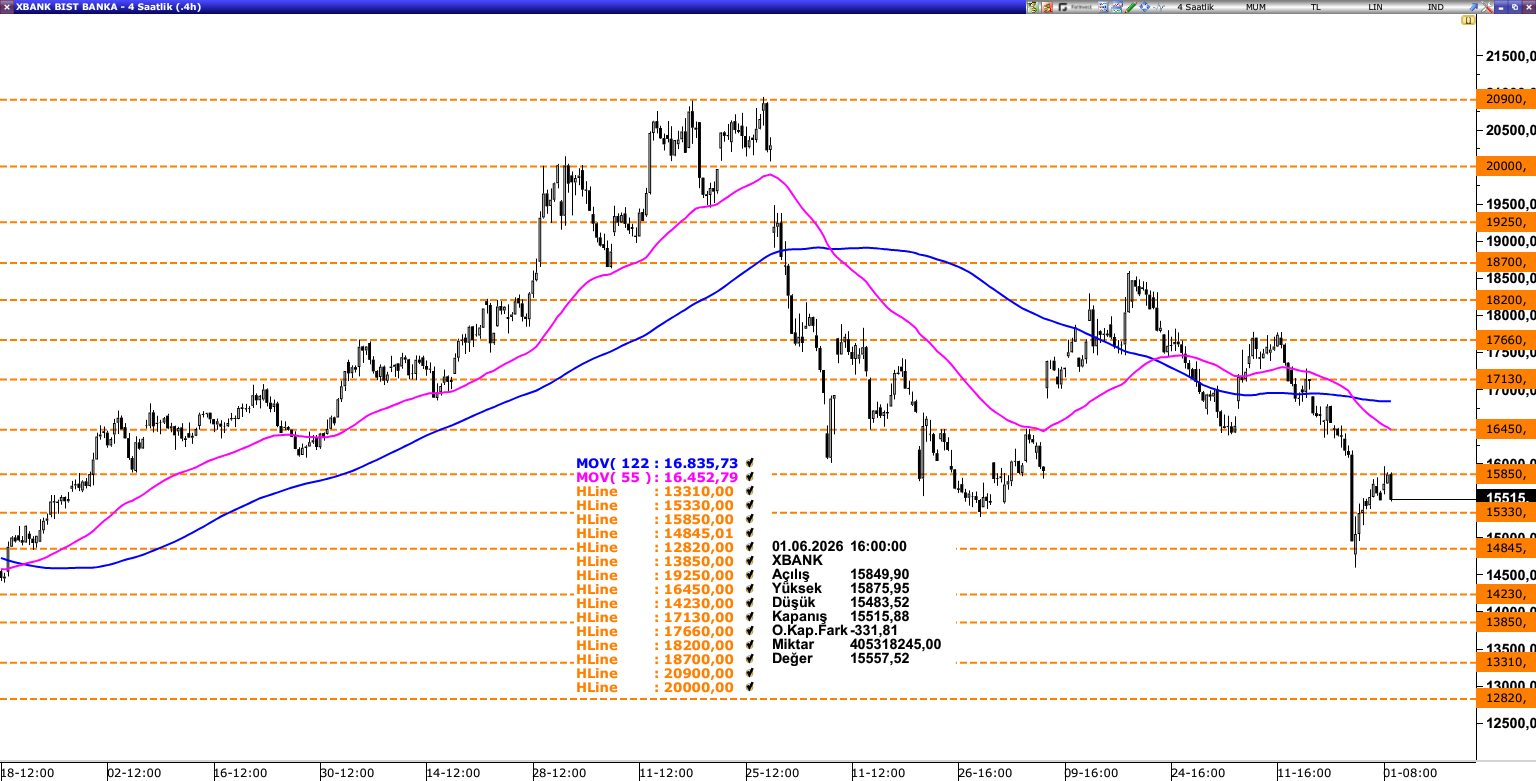Toggle checkmark next to MOV( 122 ) indicator

pos(749,463)
